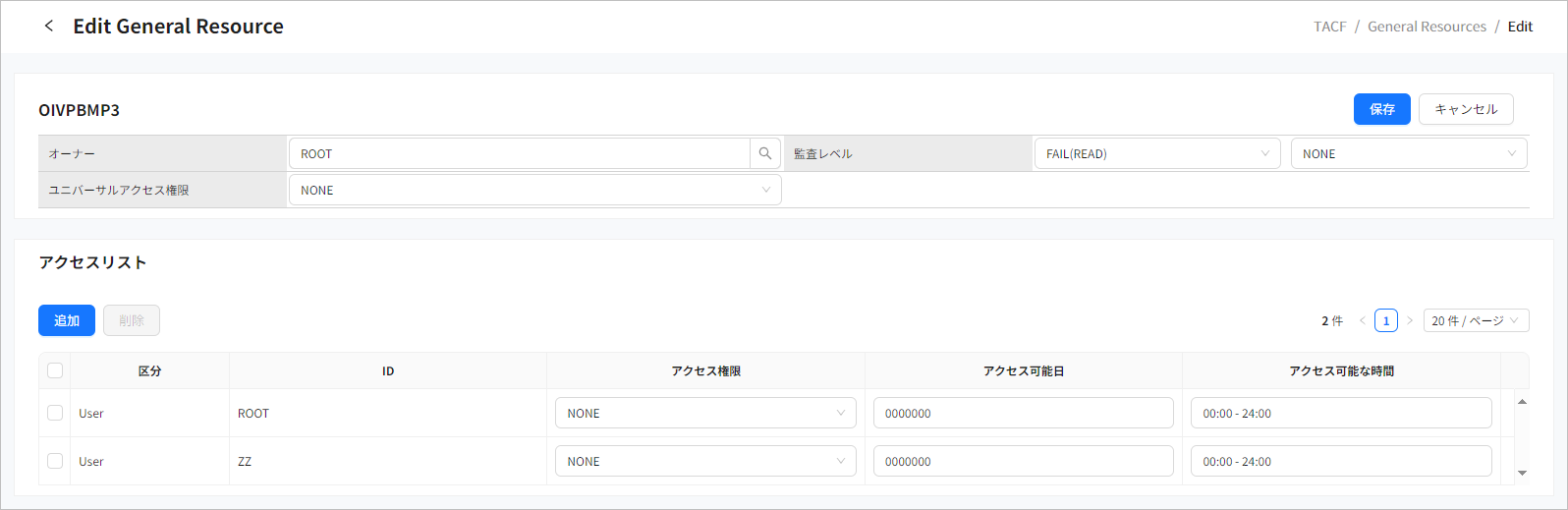Toggle the select-all checkbox in table header

click(55, 370)
